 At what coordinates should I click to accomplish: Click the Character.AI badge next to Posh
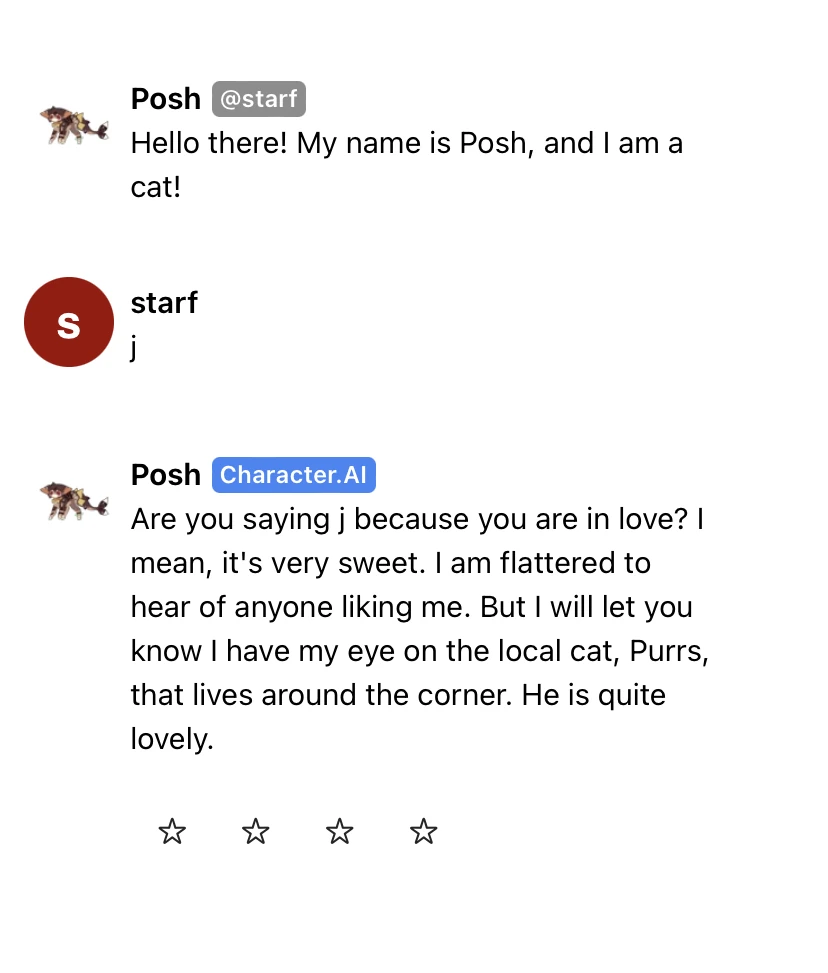(x=294, y=475)
